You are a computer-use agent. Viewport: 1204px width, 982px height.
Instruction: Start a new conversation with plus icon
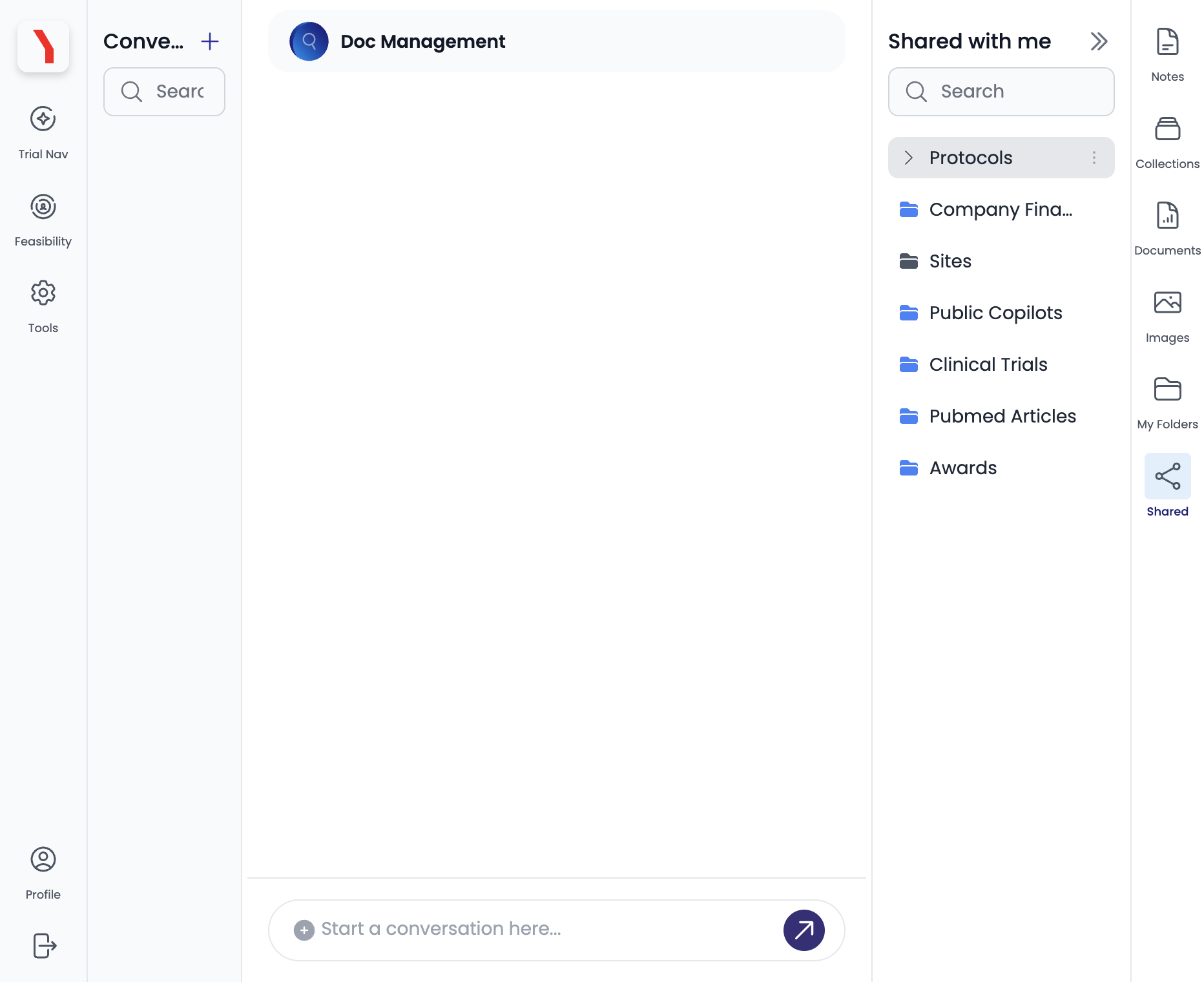click(x=210, y=41)
